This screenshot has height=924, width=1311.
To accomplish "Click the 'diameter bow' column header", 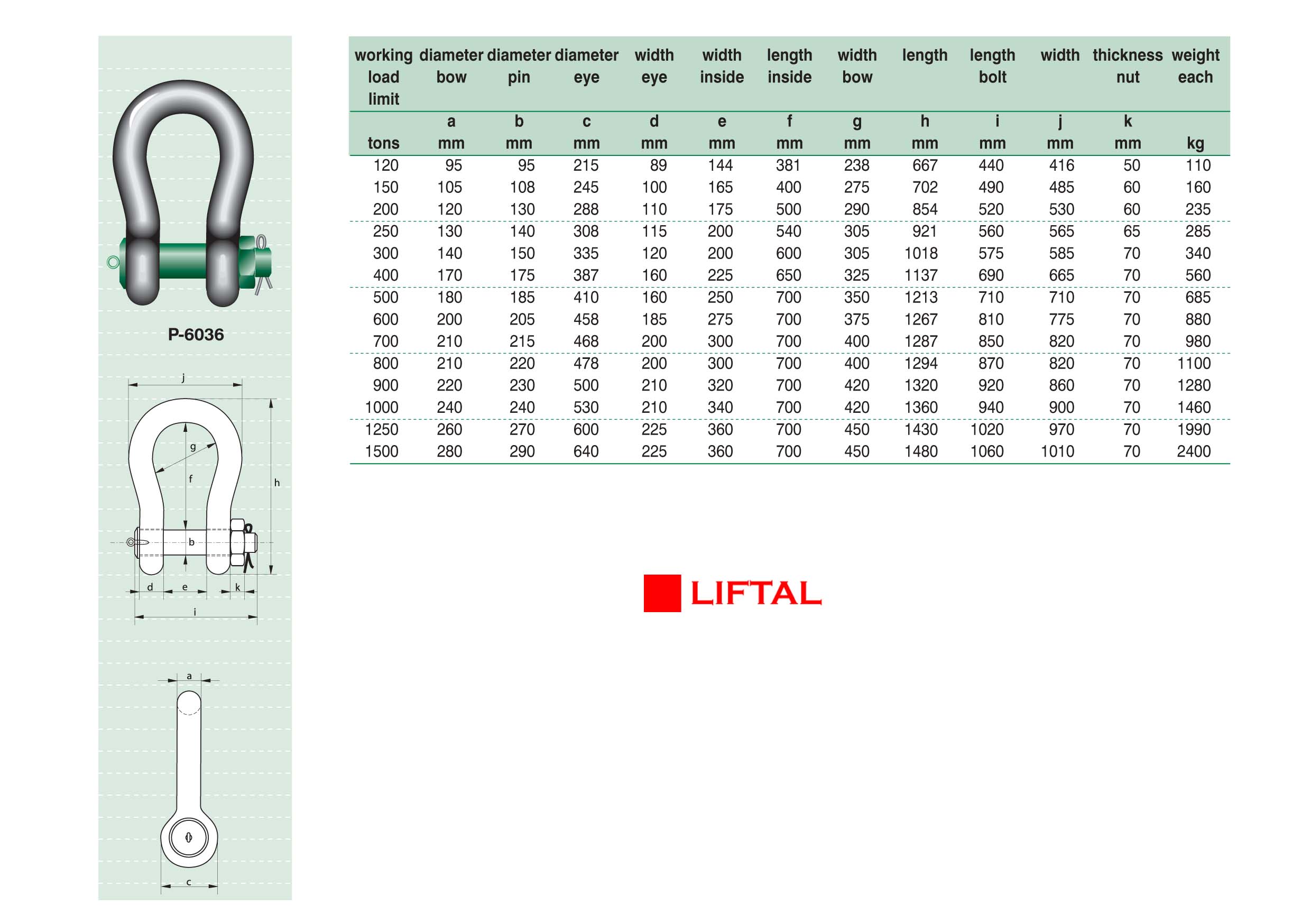I will click(x=451, y=66).
